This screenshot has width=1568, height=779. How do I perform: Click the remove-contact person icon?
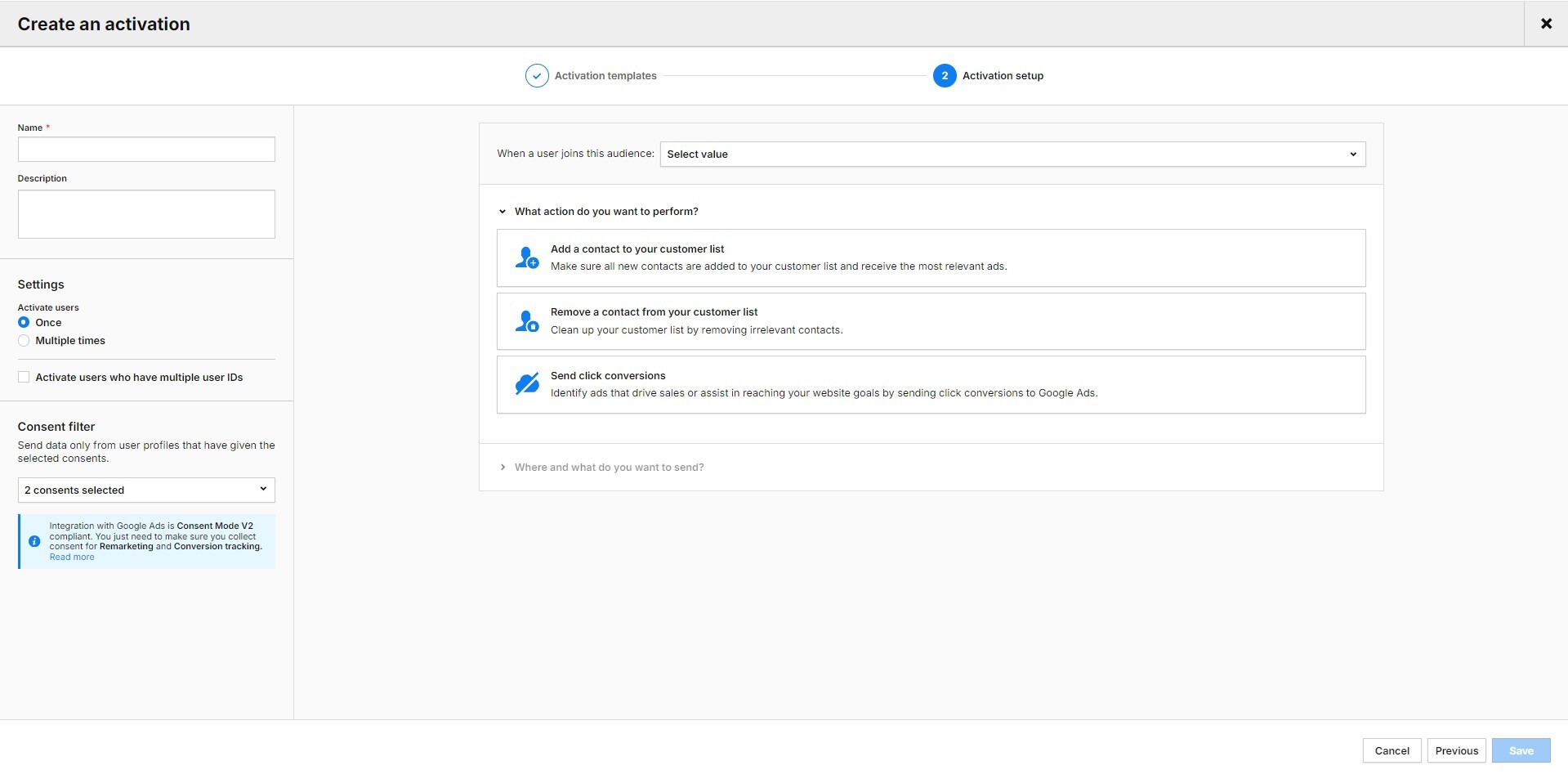[x=526, y=320]
